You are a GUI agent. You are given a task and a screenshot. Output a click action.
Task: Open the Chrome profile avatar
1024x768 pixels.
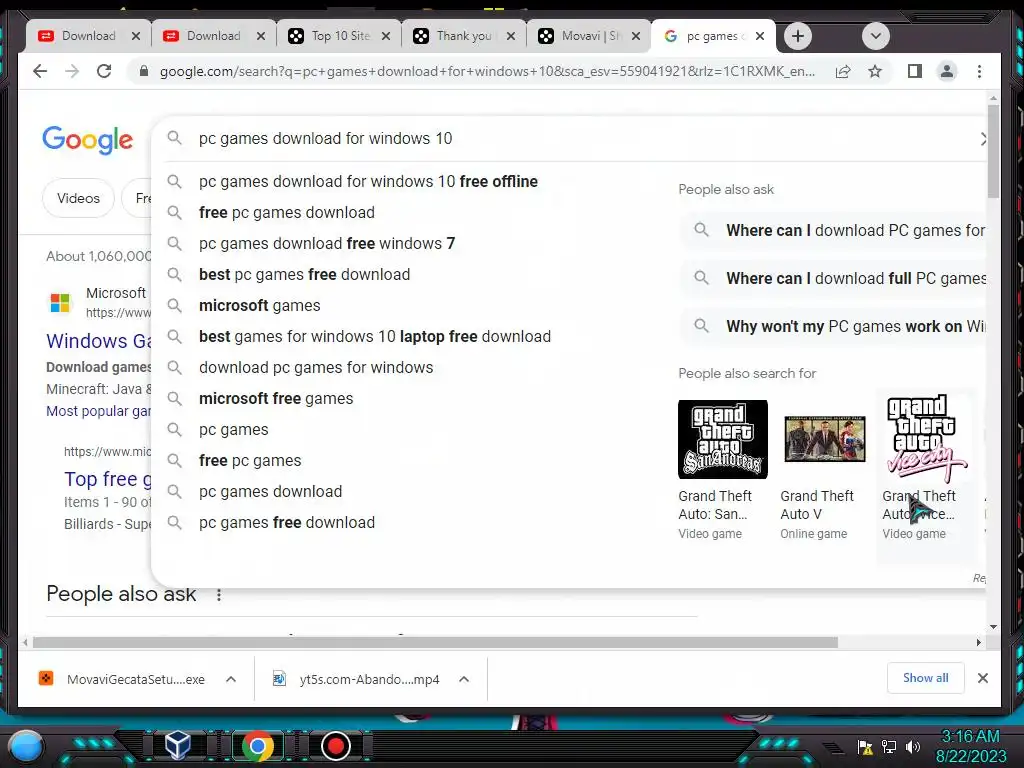pos(946,71)
